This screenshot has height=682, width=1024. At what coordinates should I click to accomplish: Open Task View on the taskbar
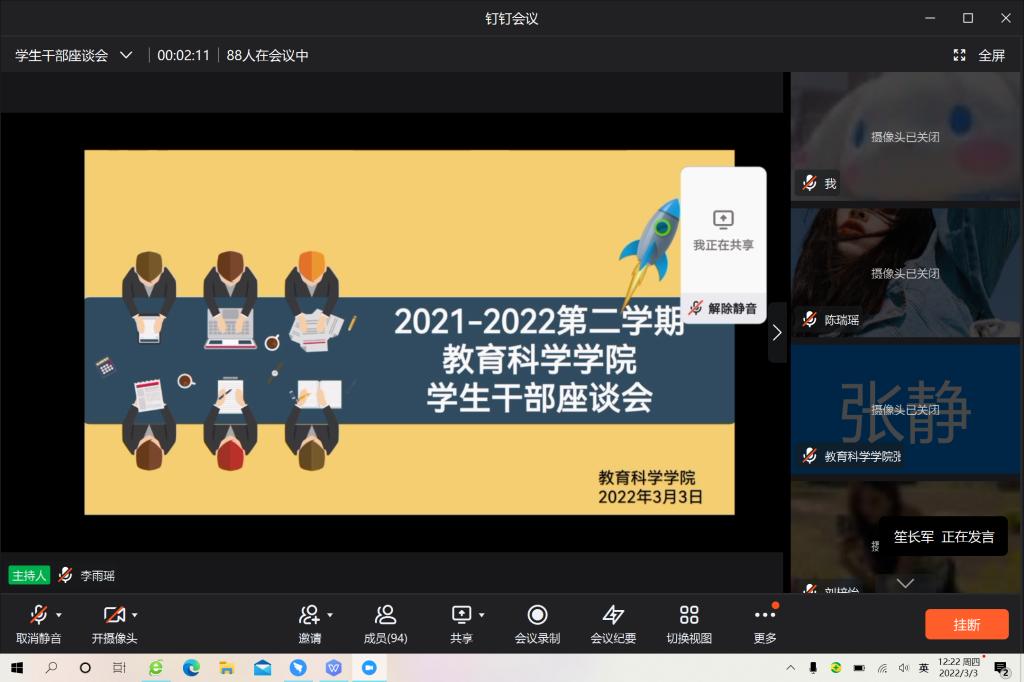119,668
